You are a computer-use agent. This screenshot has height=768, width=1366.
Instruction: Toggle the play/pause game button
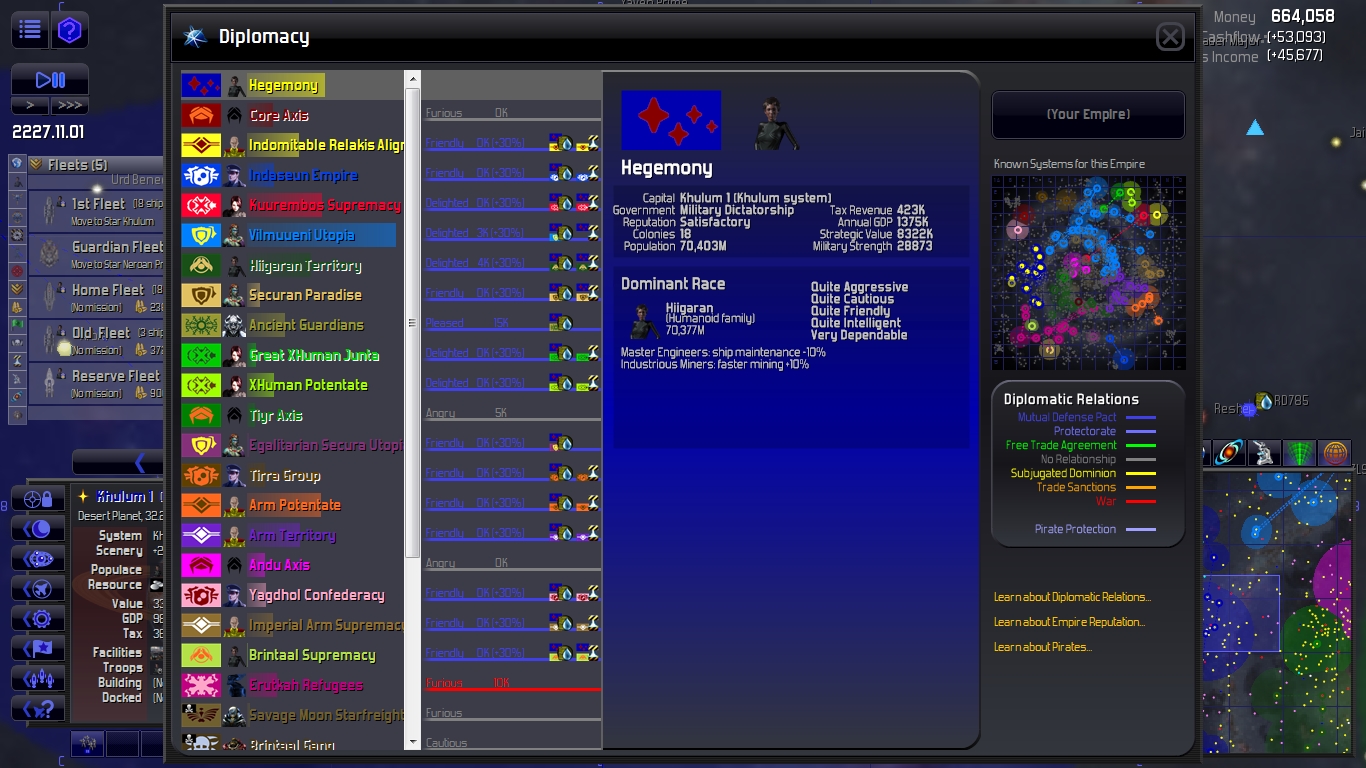(50, 80)
